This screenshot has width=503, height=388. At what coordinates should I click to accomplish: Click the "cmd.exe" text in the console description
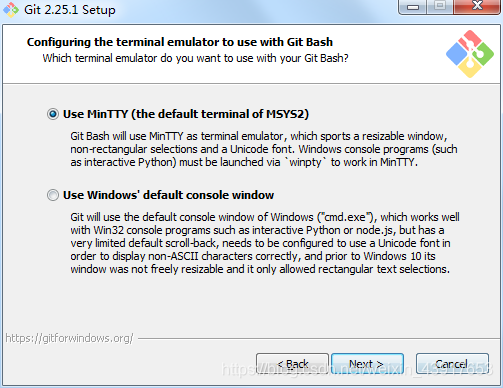click(345, 217)
